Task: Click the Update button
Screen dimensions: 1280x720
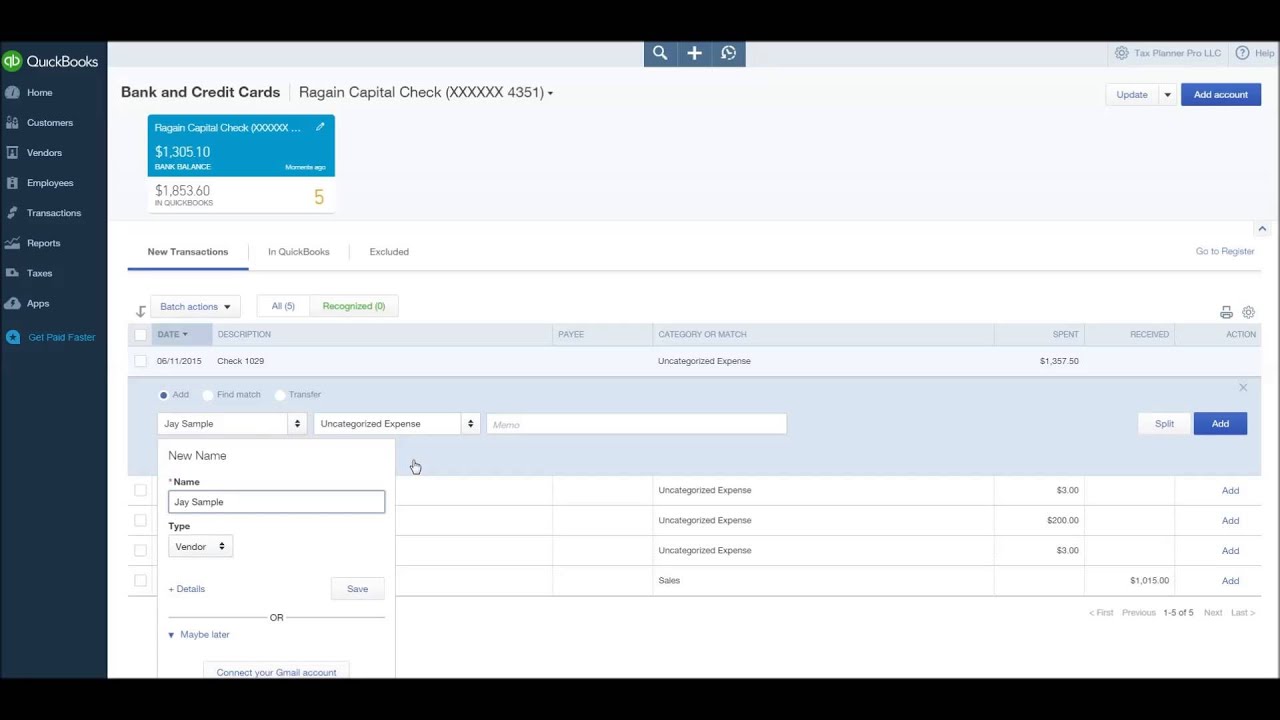Action: point(1132,94)
